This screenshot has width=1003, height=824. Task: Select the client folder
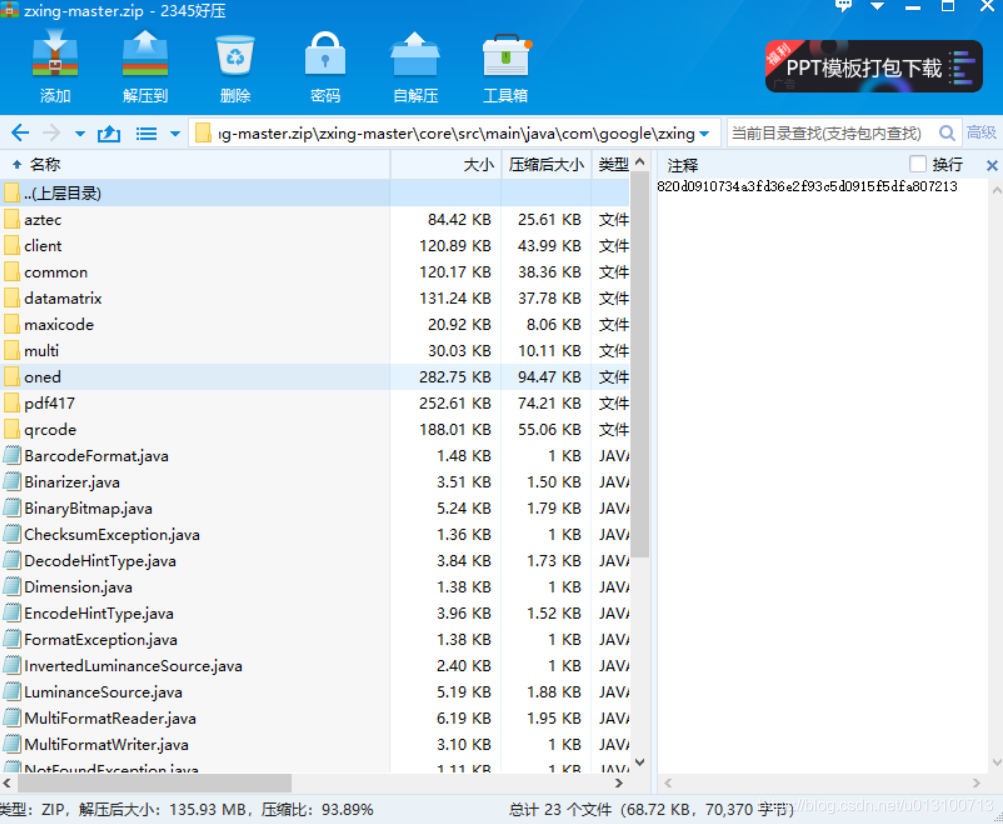315,246
